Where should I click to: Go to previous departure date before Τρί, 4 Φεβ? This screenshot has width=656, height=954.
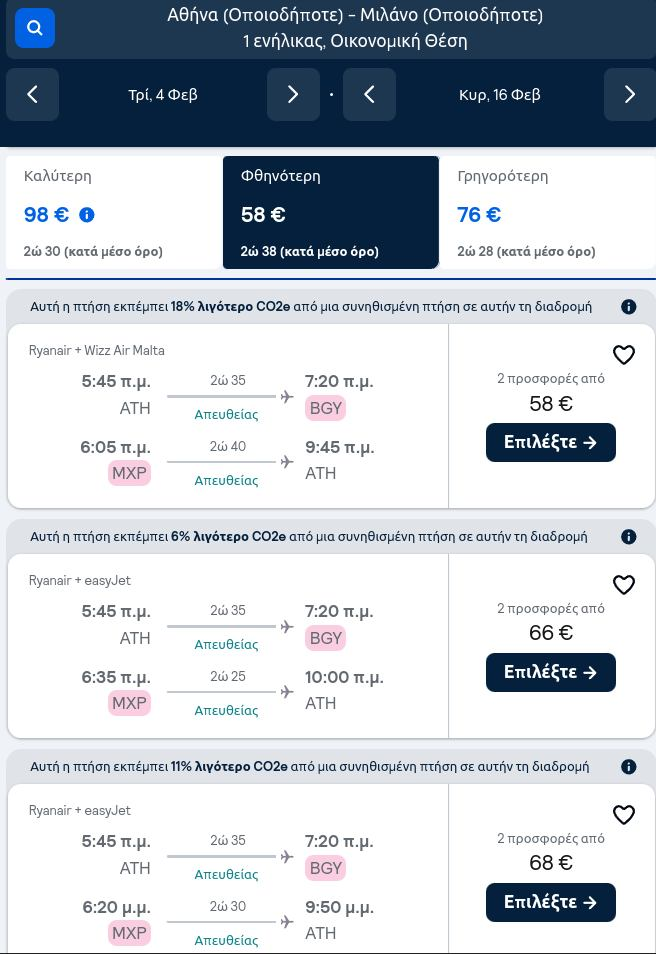coord(32,94)
